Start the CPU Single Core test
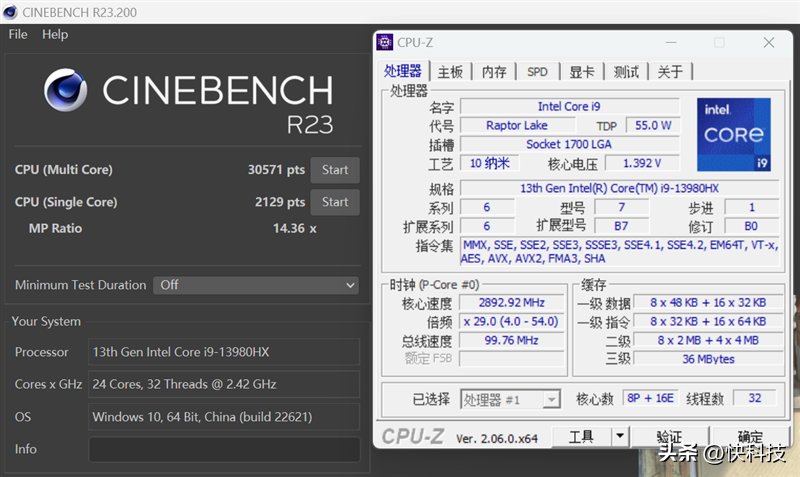 pos(335,202)
